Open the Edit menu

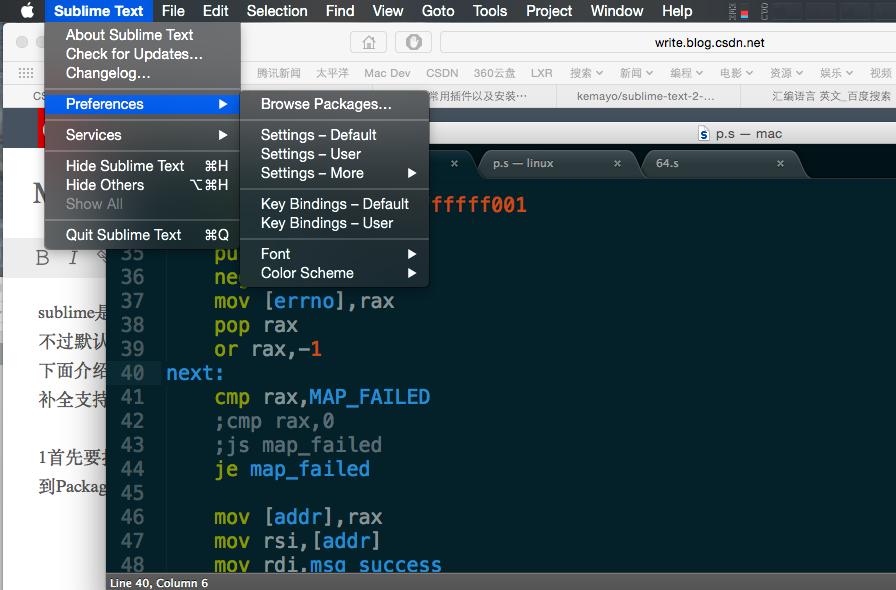coord(215,11)
